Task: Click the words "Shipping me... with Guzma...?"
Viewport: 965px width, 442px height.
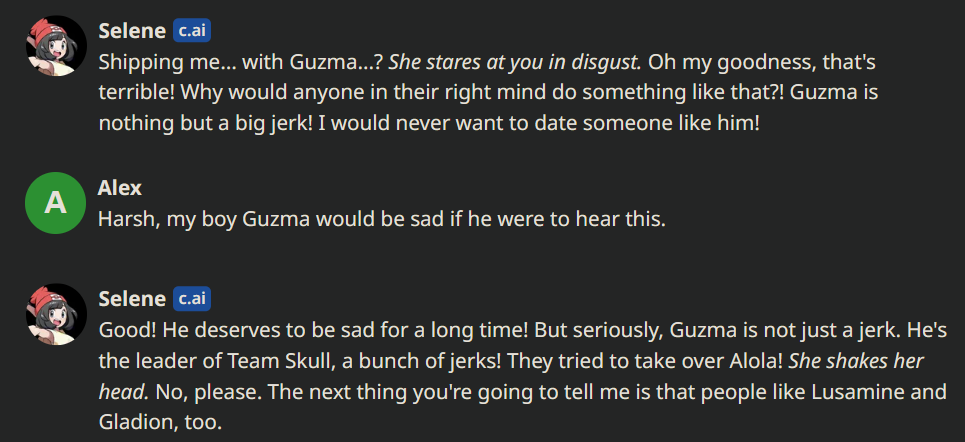Action: click(241, 62)
